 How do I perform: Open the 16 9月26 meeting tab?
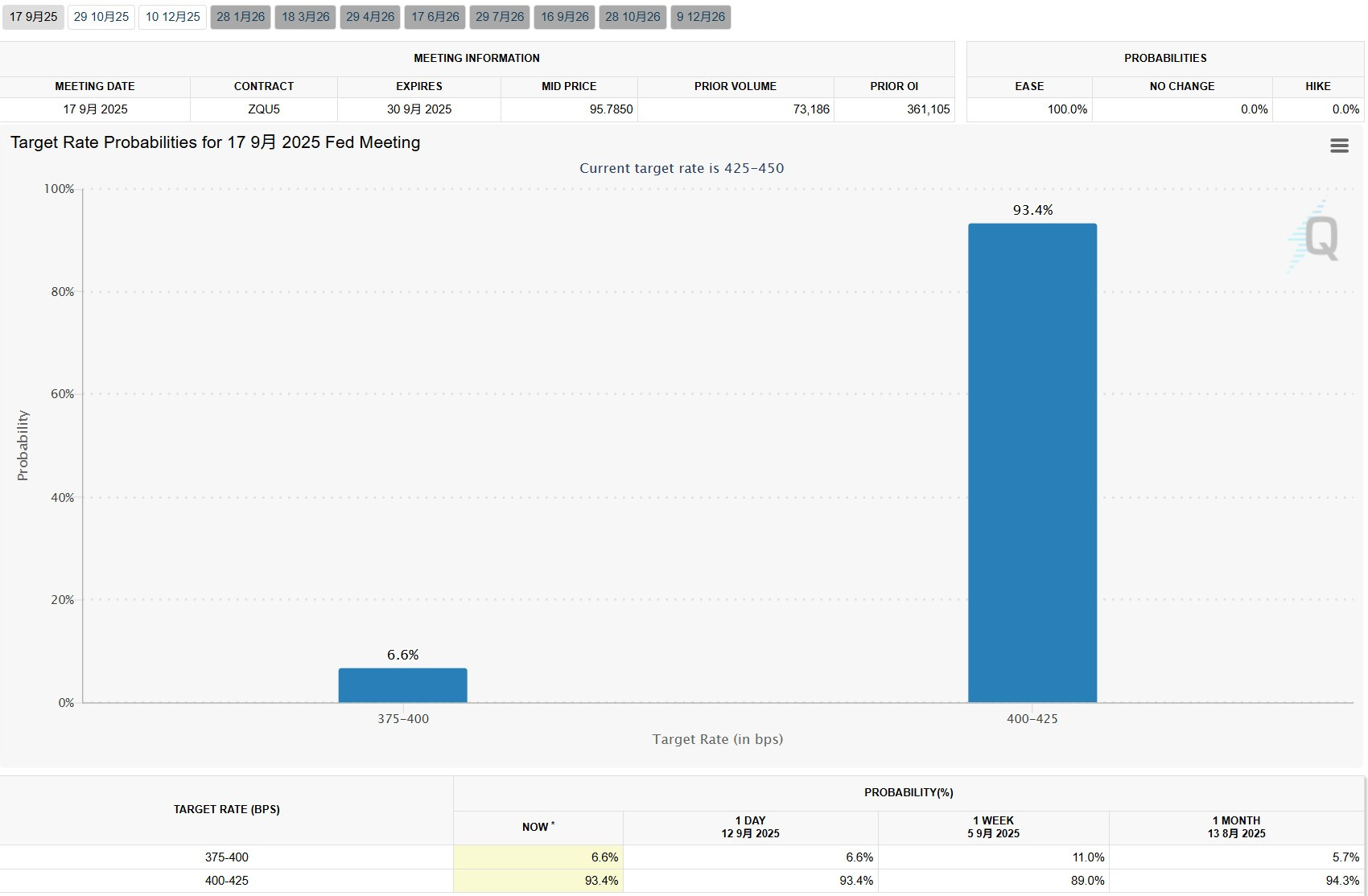click(x=565, y=17)
